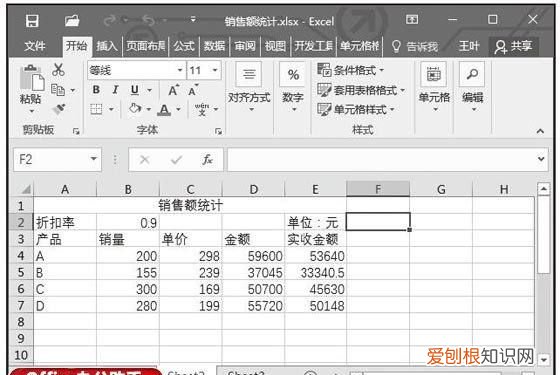This screenshot has width=560, height=375.
Task: Select column F header
Action: point(378,189)
